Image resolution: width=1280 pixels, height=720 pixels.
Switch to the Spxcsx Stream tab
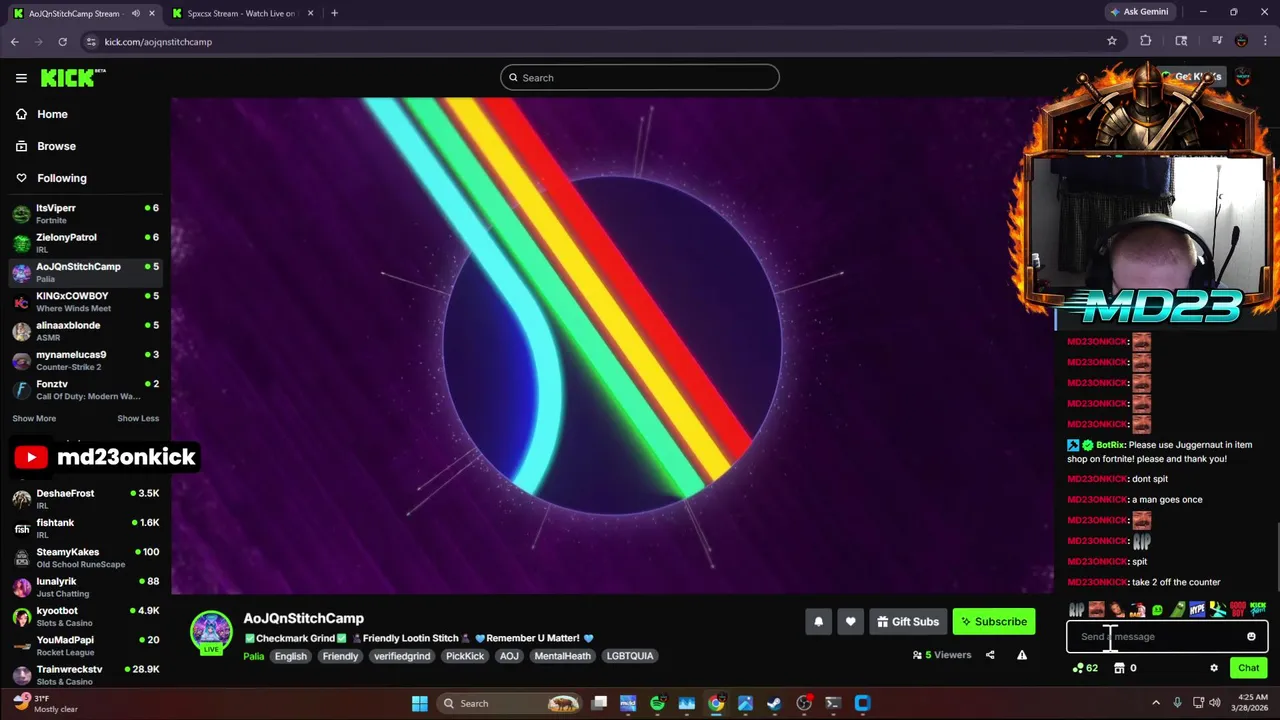240,13
